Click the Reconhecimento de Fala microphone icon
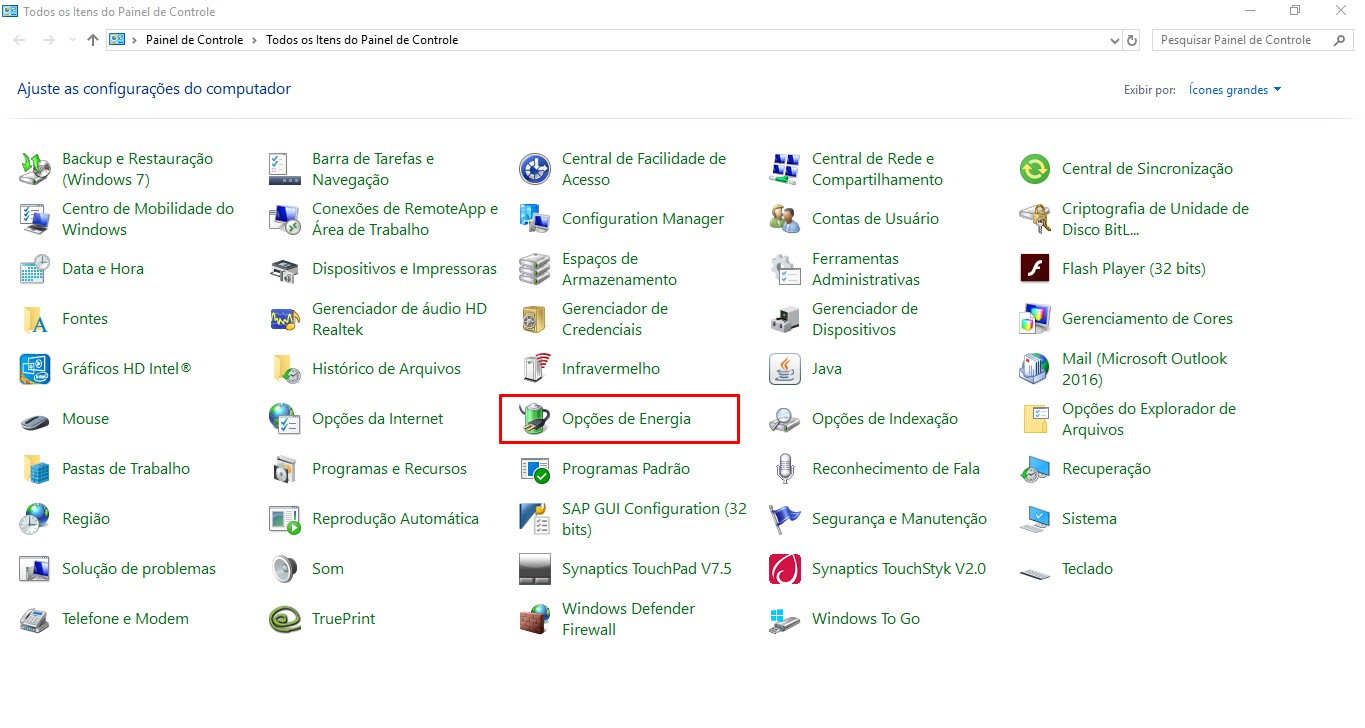The width and height of the screenshot is (1365, 728). (x=785, y=469)
